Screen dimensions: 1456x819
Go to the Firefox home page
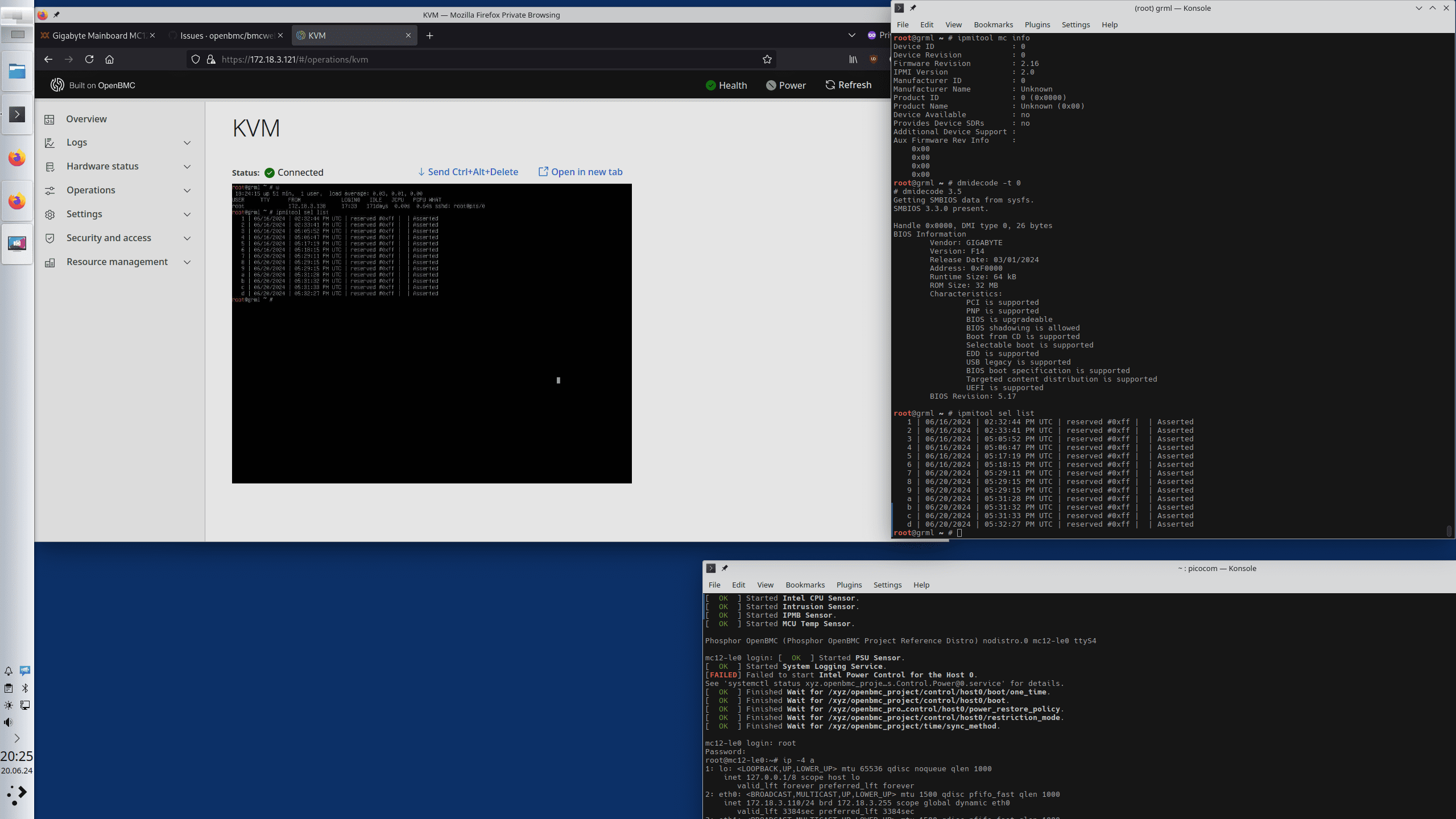[110, 59]
